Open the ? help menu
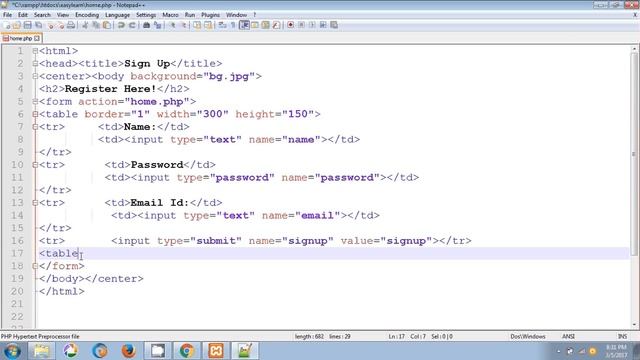The height and width of the screenshot is (360, 640). click(254, 15)
